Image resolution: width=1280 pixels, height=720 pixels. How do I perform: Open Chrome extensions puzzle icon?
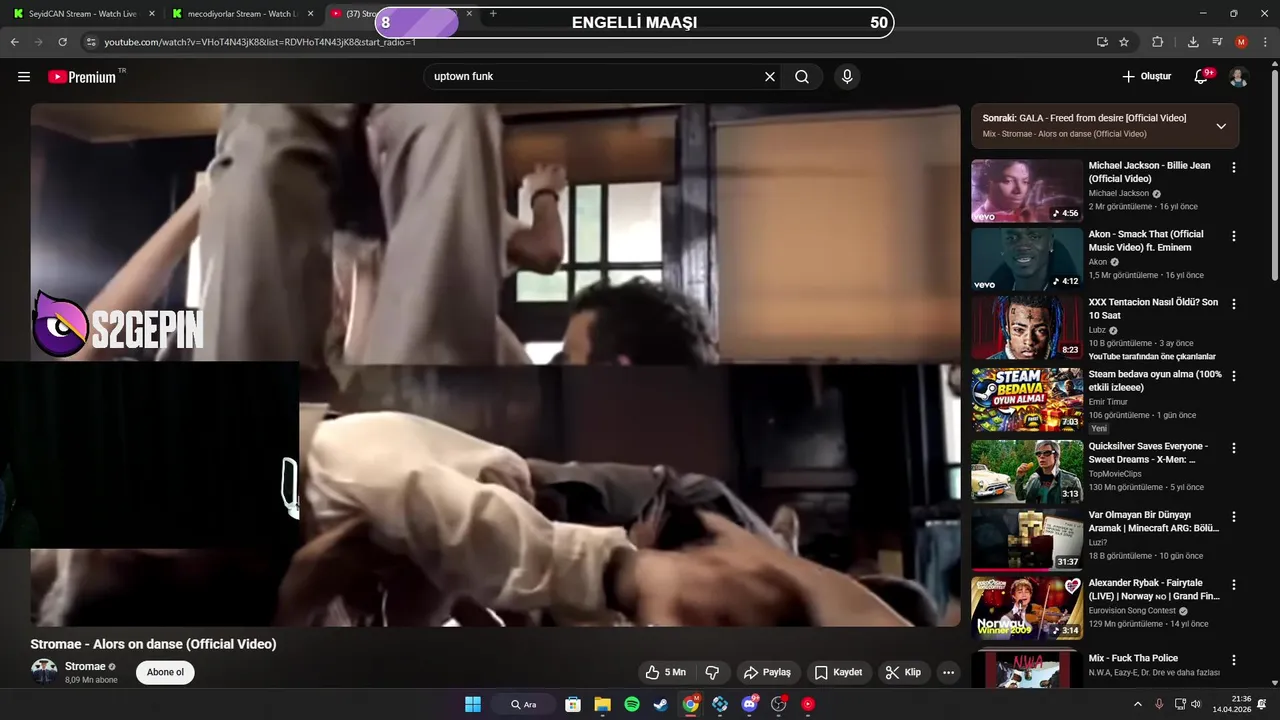point(1158,42)
